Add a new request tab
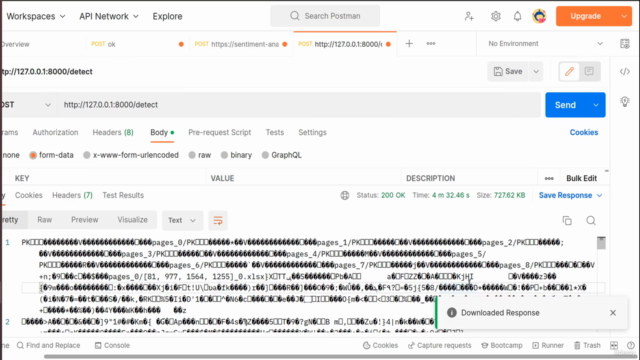This screenshot has height=360, width=640. (x=409, y=44)
